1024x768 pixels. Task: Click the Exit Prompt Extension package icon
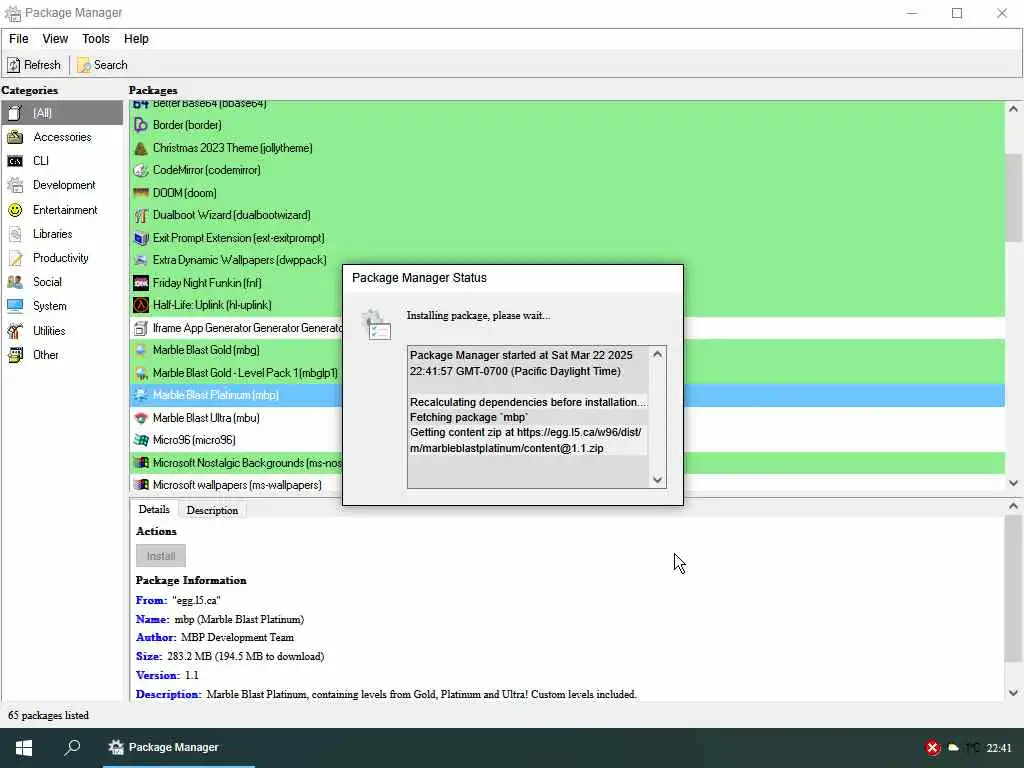point(140,238)
